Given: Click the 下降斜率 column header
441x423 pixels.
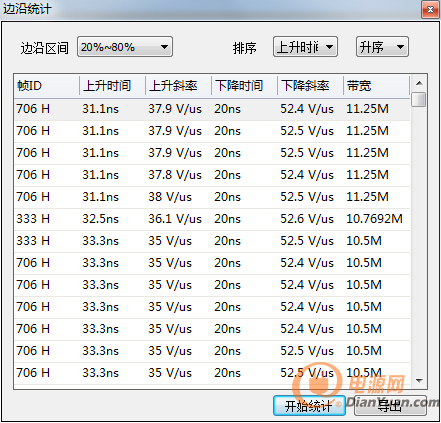Looking at the screenshot, I should (x=310, y=86).
